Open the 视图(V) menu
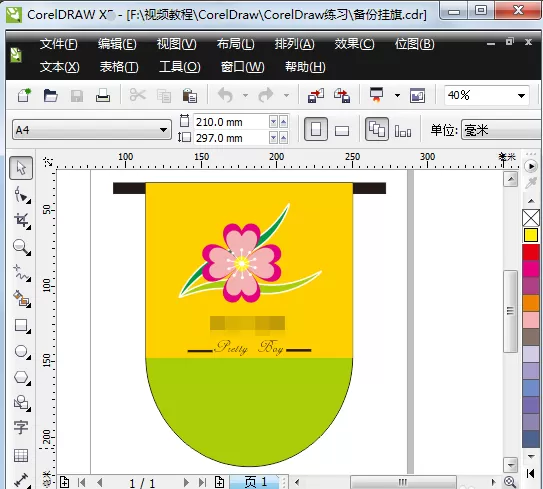This screenshot has width=543, height=489. click(176, 44)
